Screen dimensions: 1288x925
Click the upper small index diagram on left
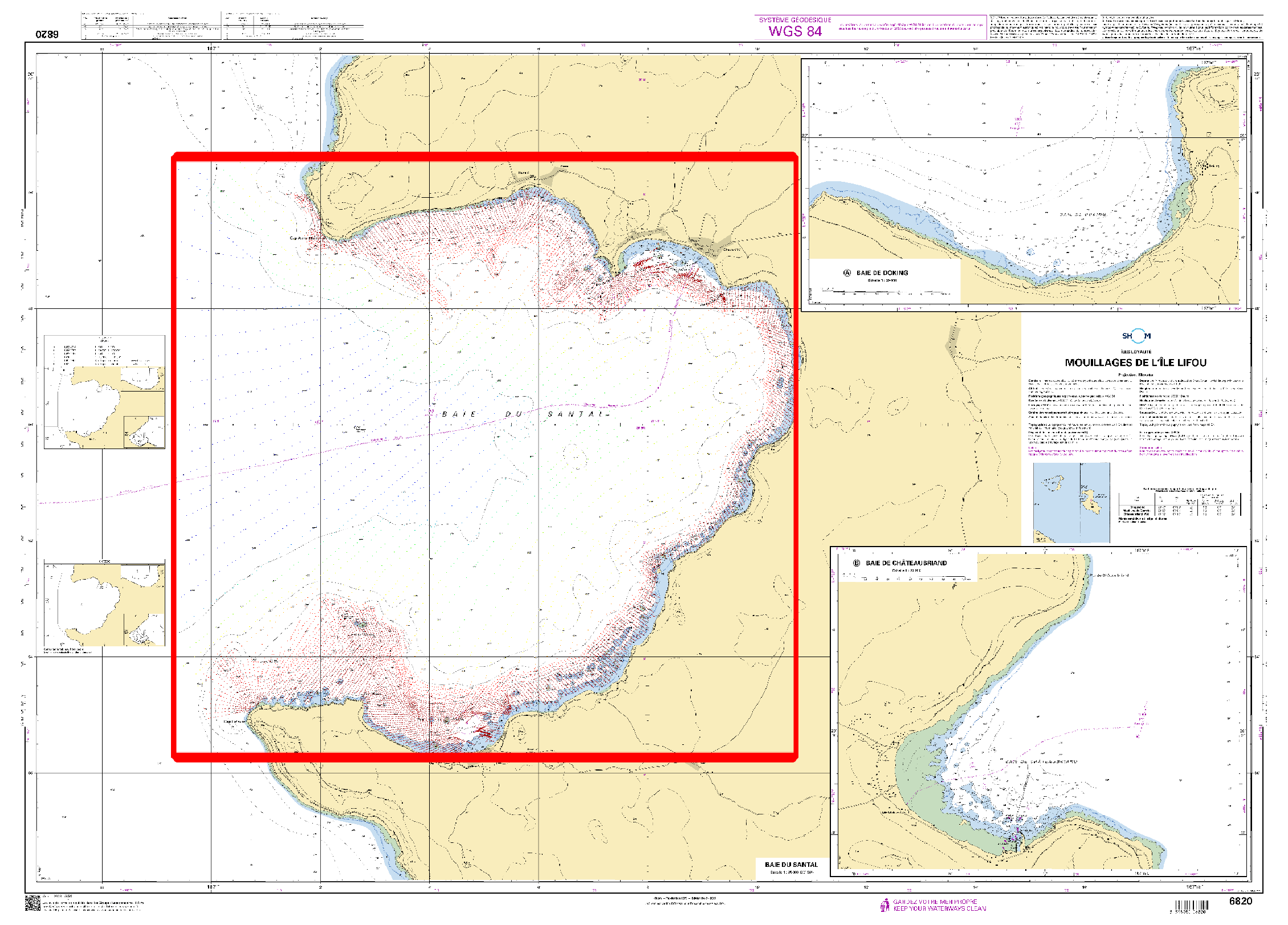click(104, 392)
